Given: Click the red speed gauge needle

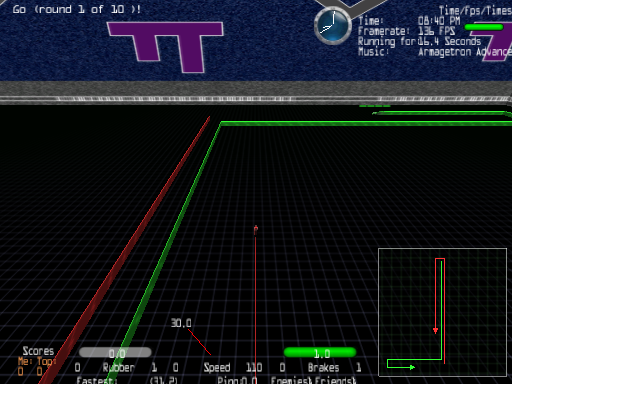Looking at the screenshot, I should 199,342.
